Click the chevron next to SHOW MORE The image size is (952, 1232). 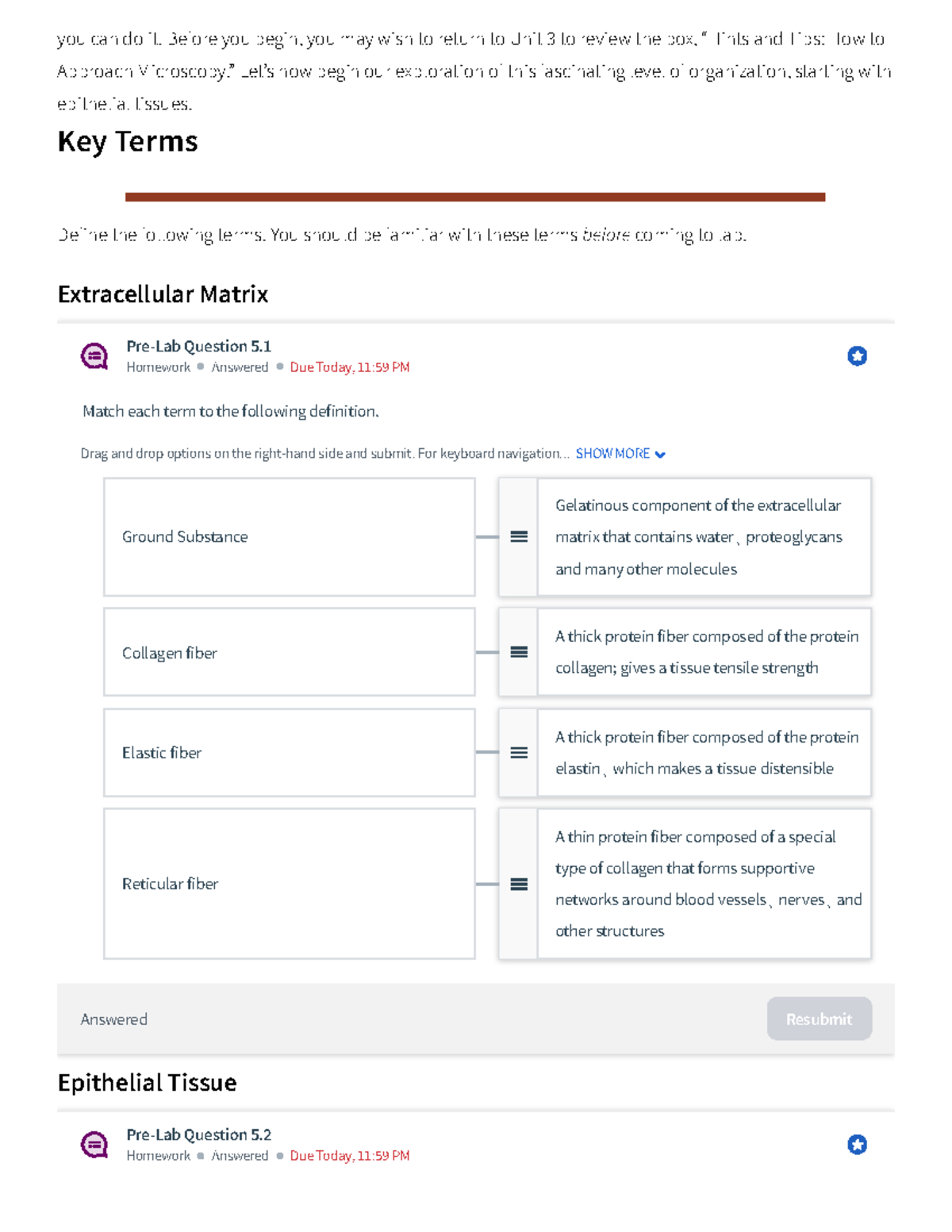(660, 455)
